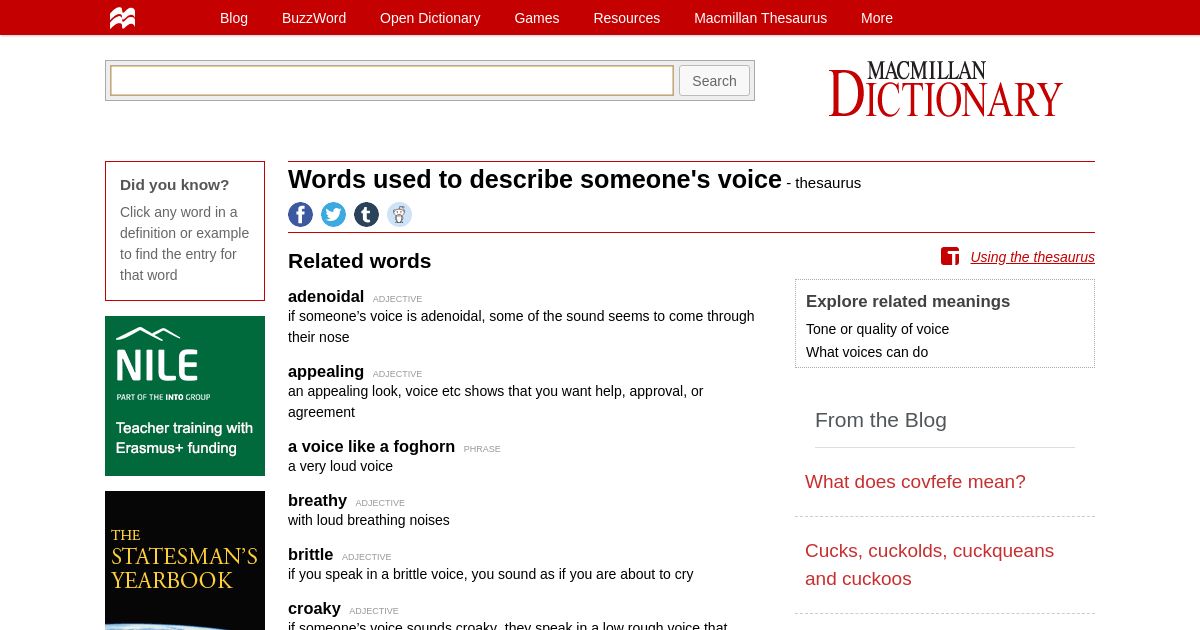Open a voice like a foghorn entry
The height and width of the screenshot is (630, 1200).
pos(371,447)
